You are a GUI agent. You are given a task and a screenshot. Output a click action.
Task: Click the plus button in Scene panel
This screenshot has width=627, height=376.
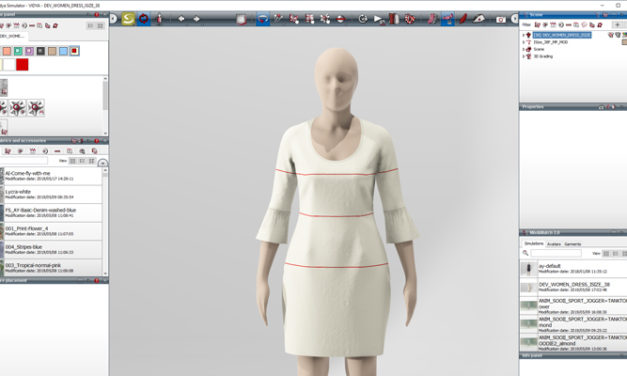(617, 25)
